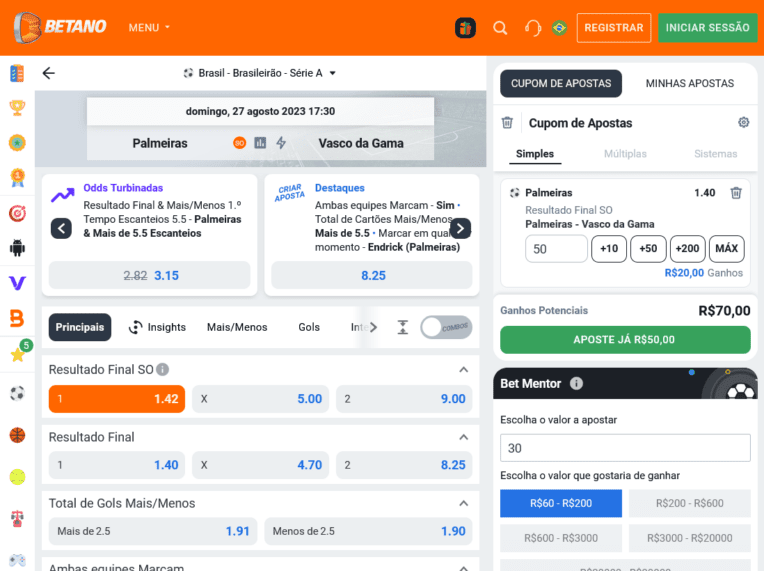Screen dimensions: 764x571
Task: Open the Gols tab
Action: click(309, 327)
